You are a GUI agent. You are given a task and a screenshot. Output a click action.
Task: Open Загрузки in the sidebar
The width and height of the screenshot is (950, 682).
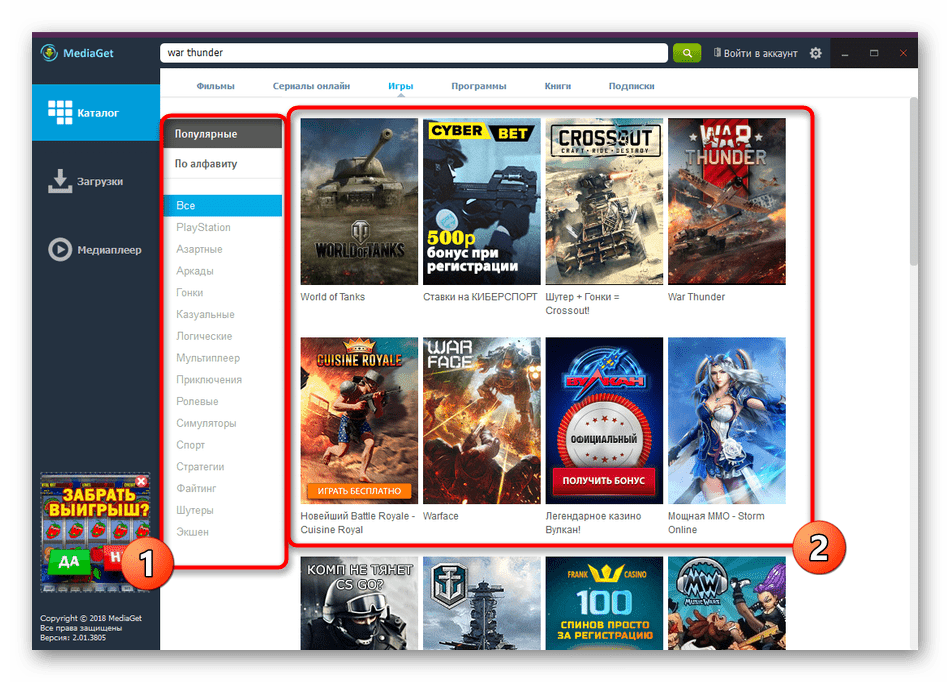pyautogui.click(x=96, y=181)
